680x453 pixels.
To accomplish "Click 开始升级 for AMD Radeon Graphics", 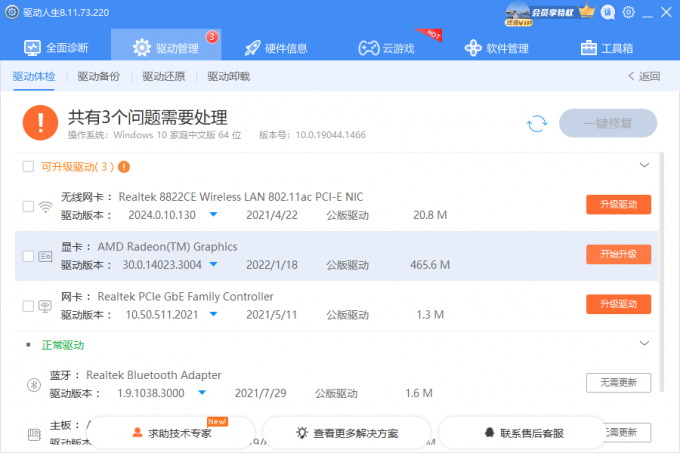I will [618, 254].
